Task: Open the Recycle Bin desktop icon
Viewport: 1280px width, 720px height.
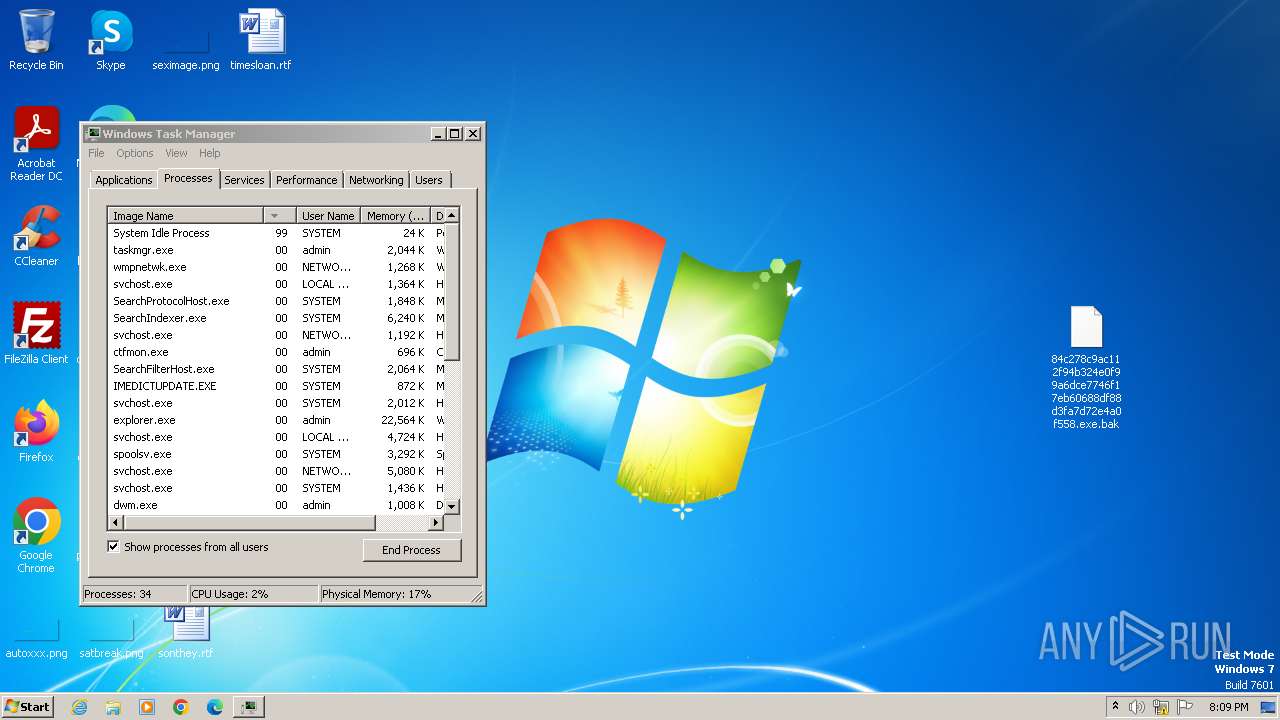Action: point(36,40)
